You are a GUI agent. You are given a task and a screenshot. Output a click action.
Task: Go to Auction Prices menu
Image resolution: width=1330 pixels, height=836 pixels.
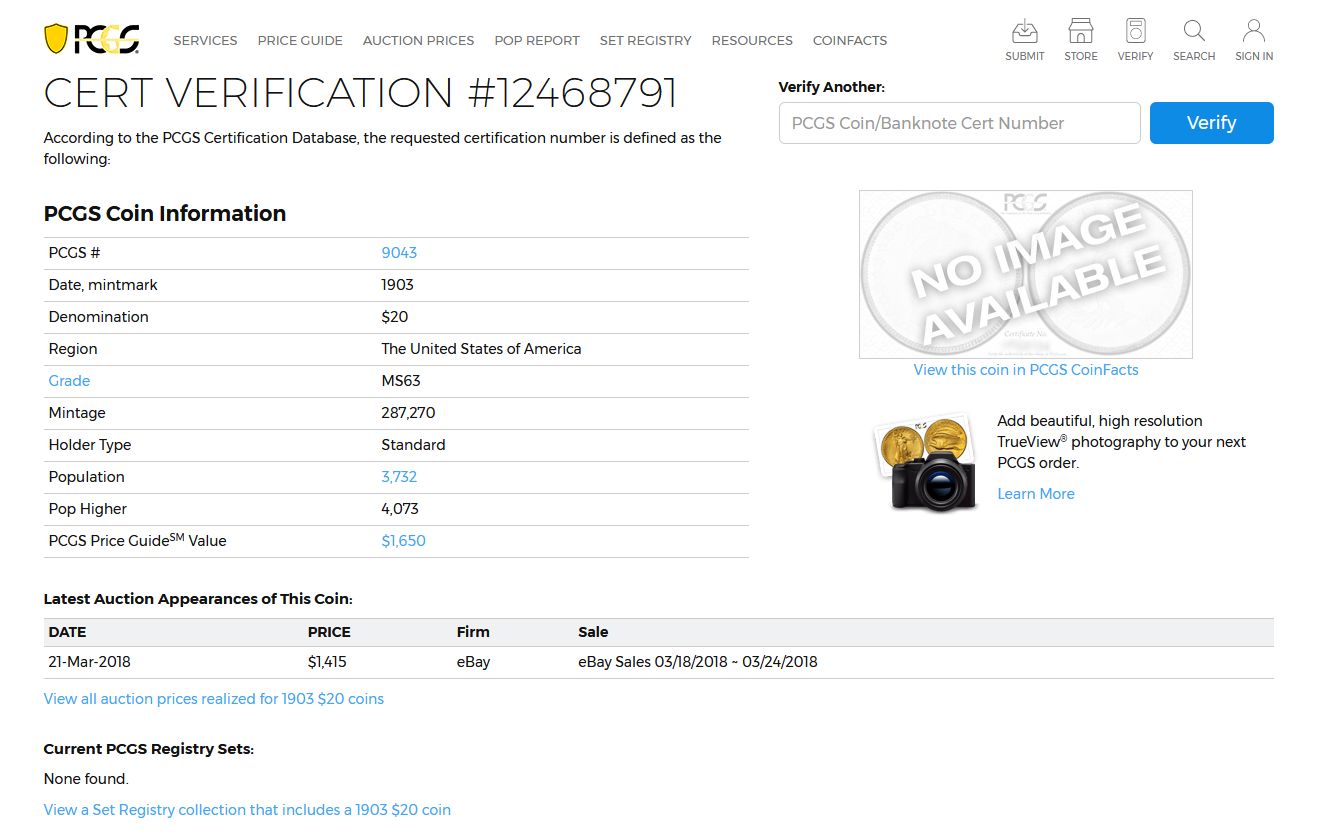point(418,41)
